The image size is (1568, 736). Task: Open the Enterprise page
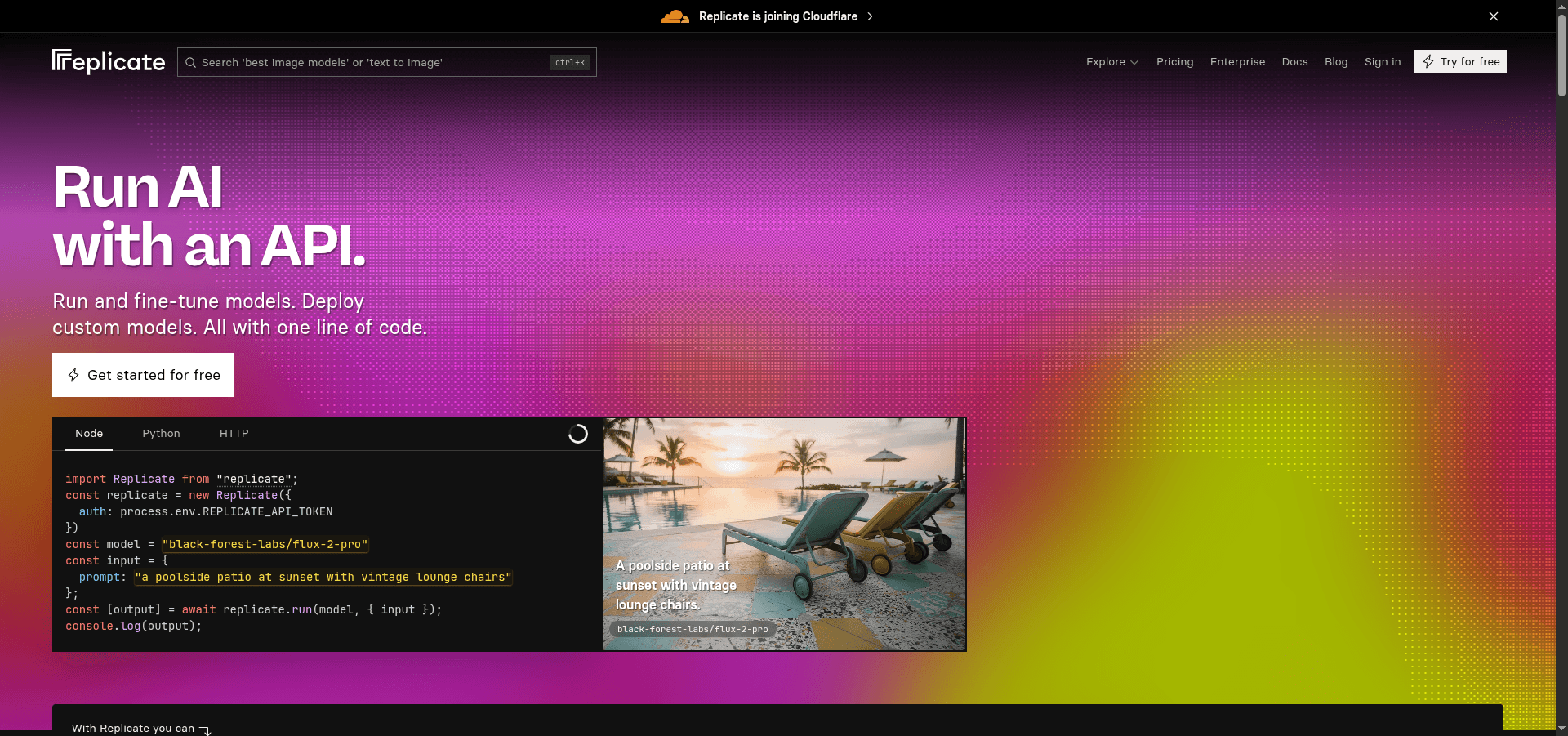(x=1237, y=62)
